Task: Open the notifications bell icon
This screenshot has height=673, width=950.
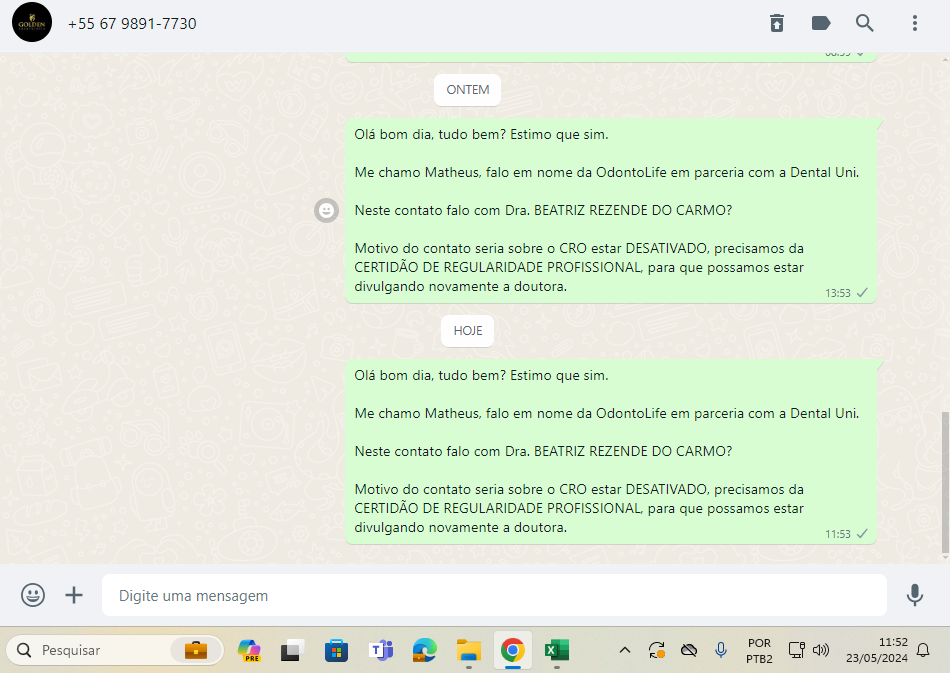Action: (923, 651)
